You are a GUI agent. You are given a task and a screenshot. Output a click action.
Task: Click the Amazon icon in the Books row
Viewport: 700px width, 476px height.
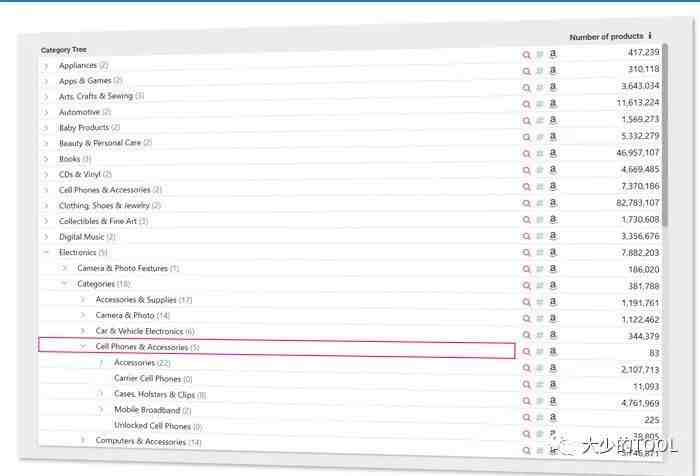(553, 153)
